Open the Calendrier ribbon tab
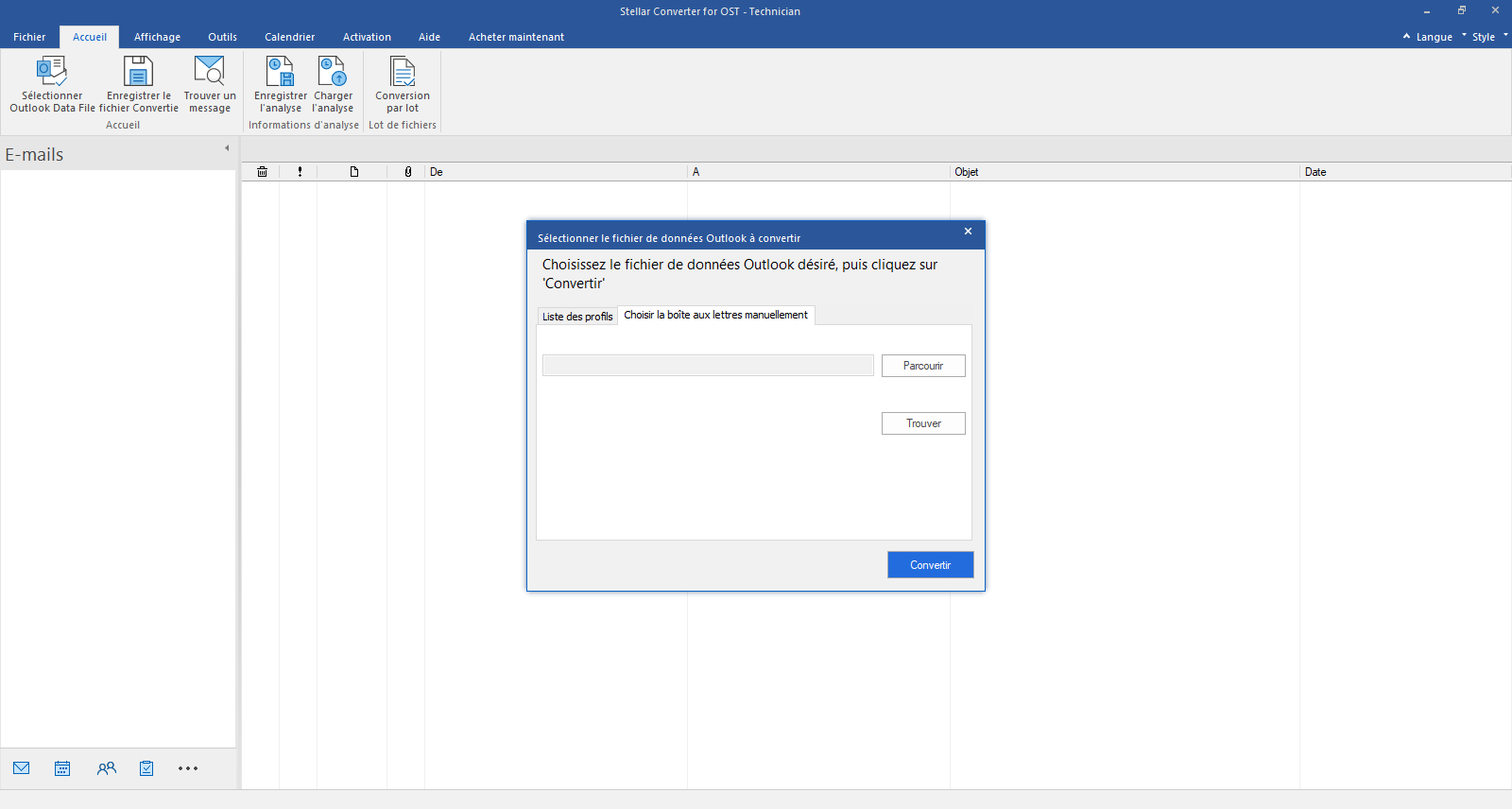The image size is (1512, 809). (289, 37)
